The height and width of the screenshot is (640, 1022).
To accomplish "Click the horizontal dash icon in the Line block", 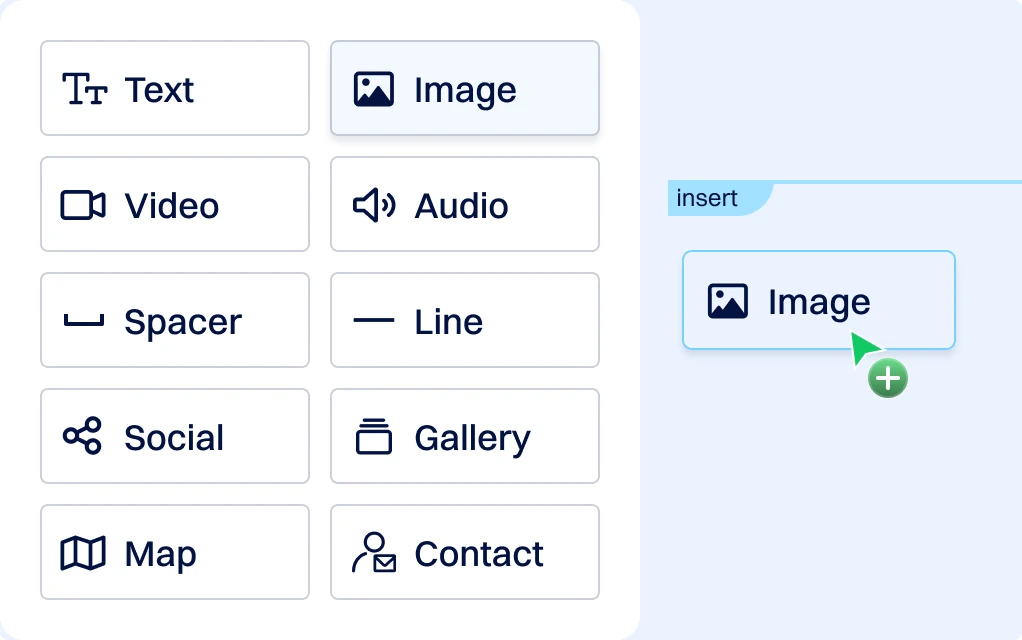I will pyautogui.click(x=374, y=321).
